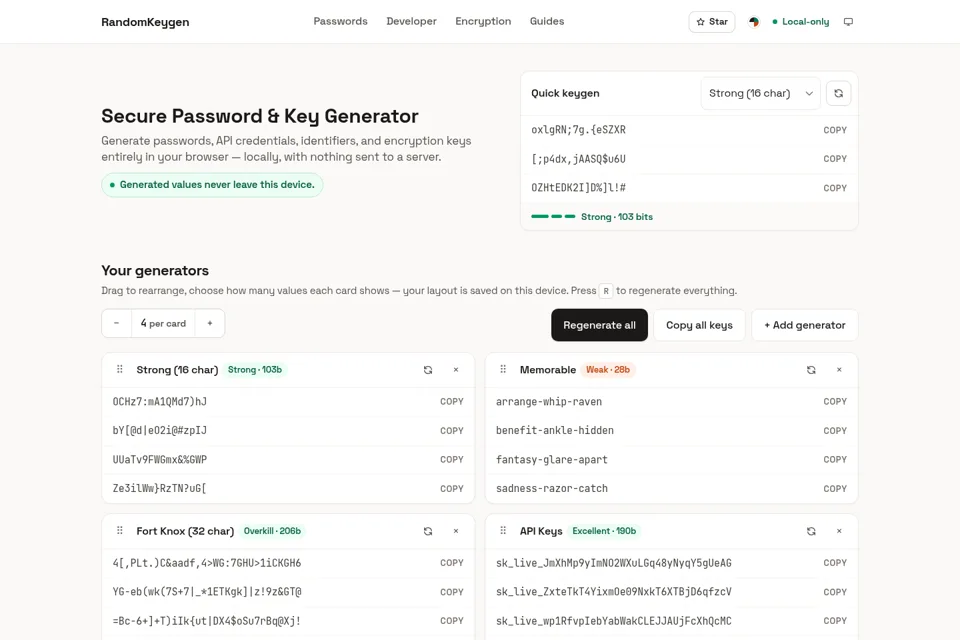Copy the passphrase arrange-whip-raven
Image resolution: width=960 pixels, height=640 pixels.
[834, 402]
